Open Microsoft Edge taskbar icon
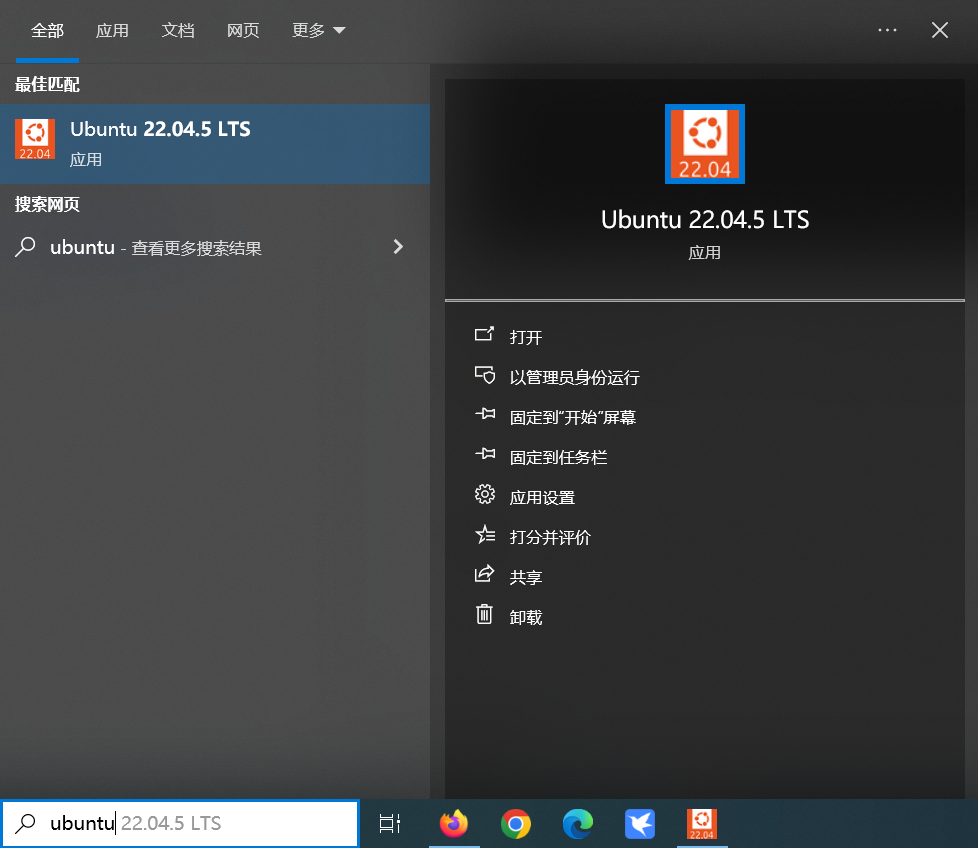Image resolution: width=978 pixels, height=848 pixels. tap(577, 824)
